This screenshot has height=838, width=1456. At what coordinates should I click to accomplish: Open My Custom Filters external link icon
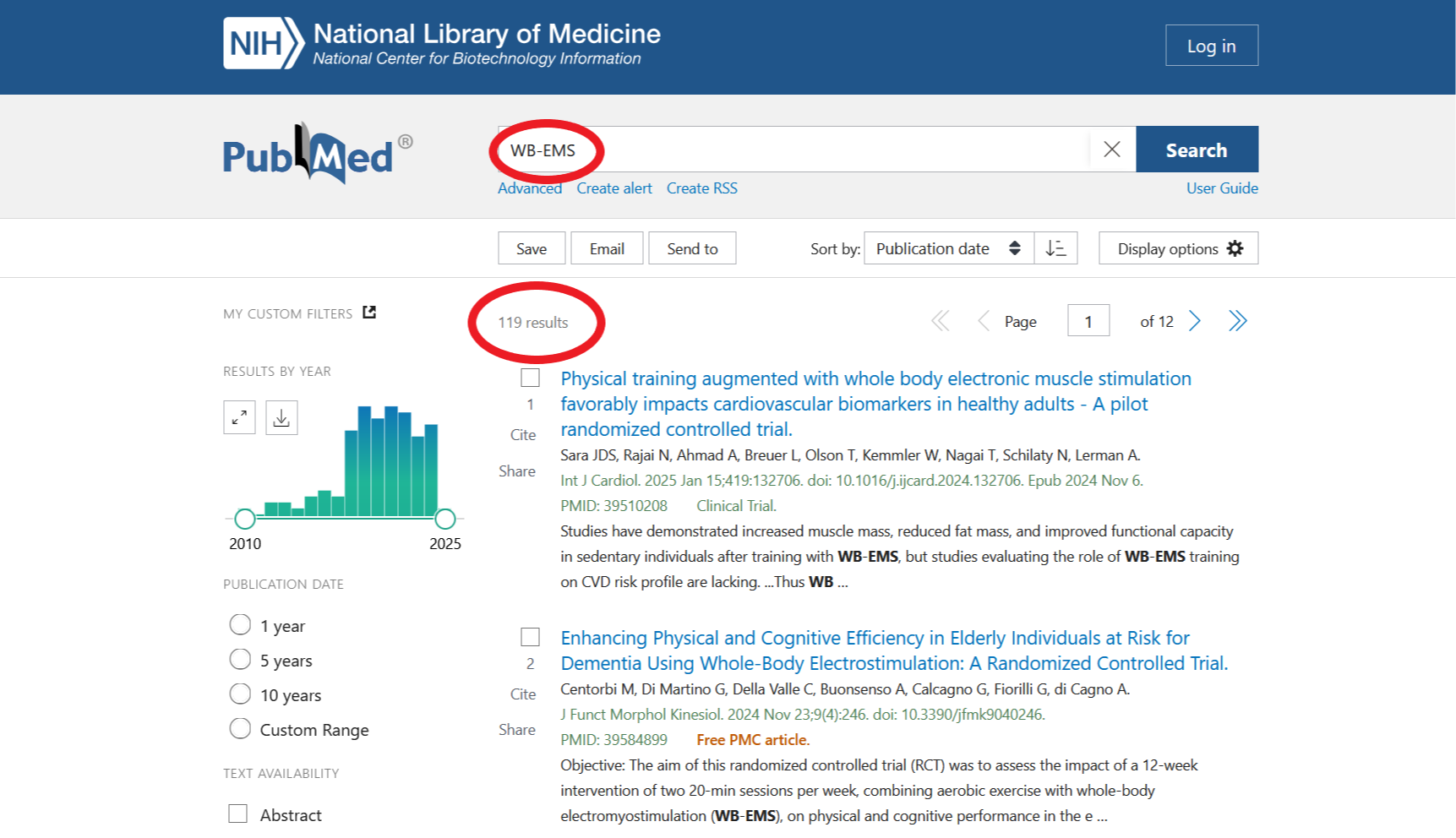click(x=369, y=313)
